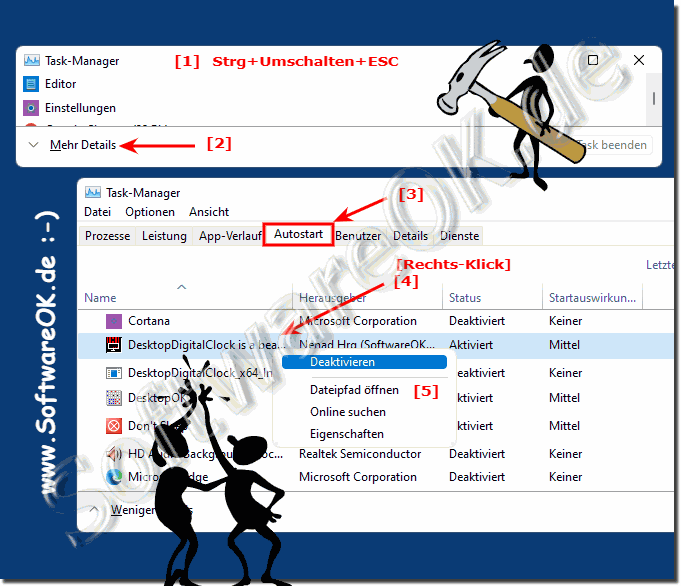The height and width of the screenshot is (586, 681).
Task: Click the Mehr Details link
Action: 83,145
